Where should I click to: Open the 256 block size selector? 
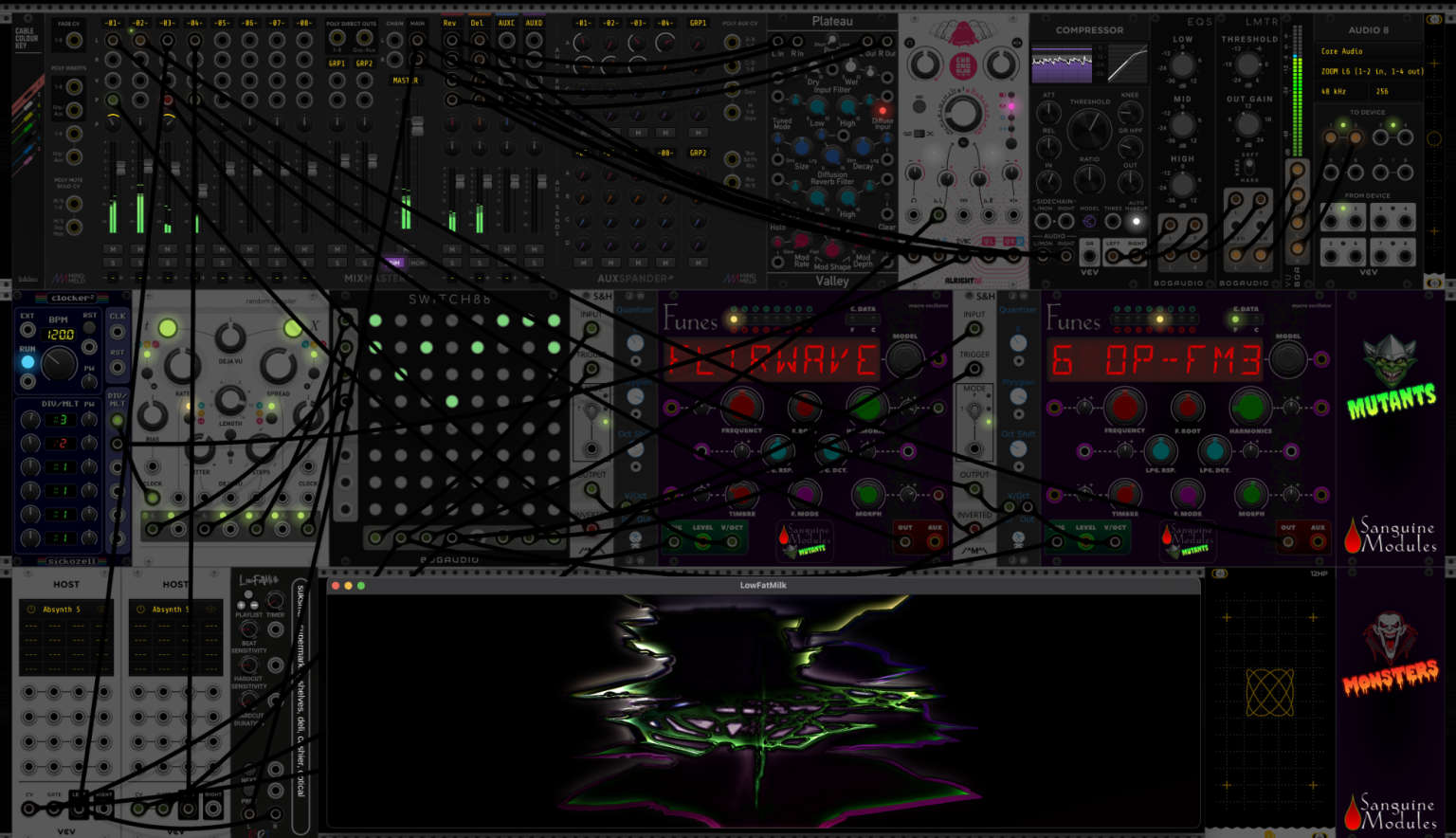point(1396,92)
